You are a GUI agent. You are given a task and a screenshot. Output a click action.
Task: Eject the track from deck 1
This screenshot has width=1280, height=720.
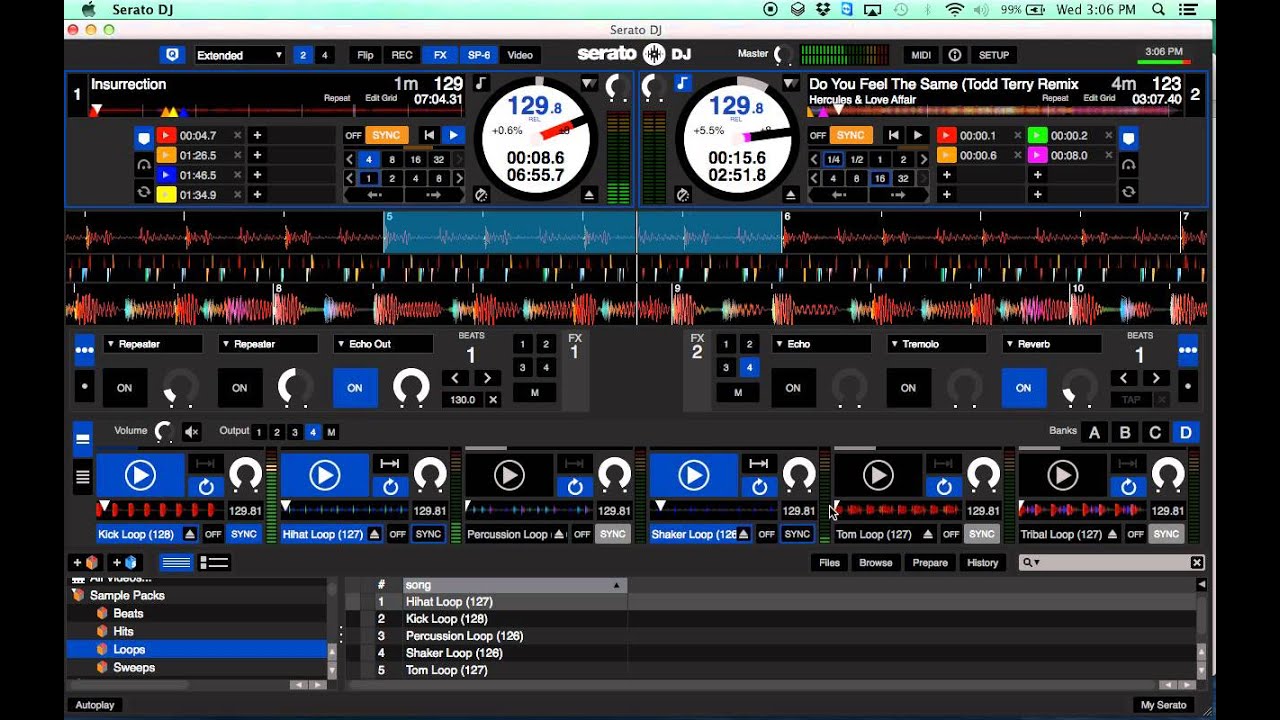[x=589, y=195]
